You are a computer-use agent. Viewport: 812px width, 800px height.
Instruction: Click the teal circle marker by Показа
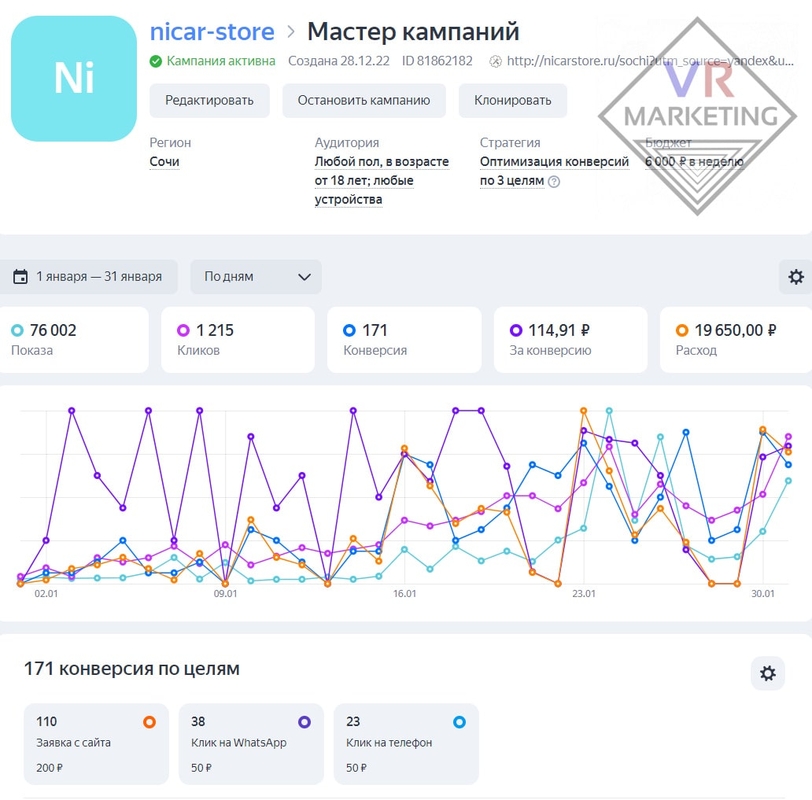[x=17, y=330]
